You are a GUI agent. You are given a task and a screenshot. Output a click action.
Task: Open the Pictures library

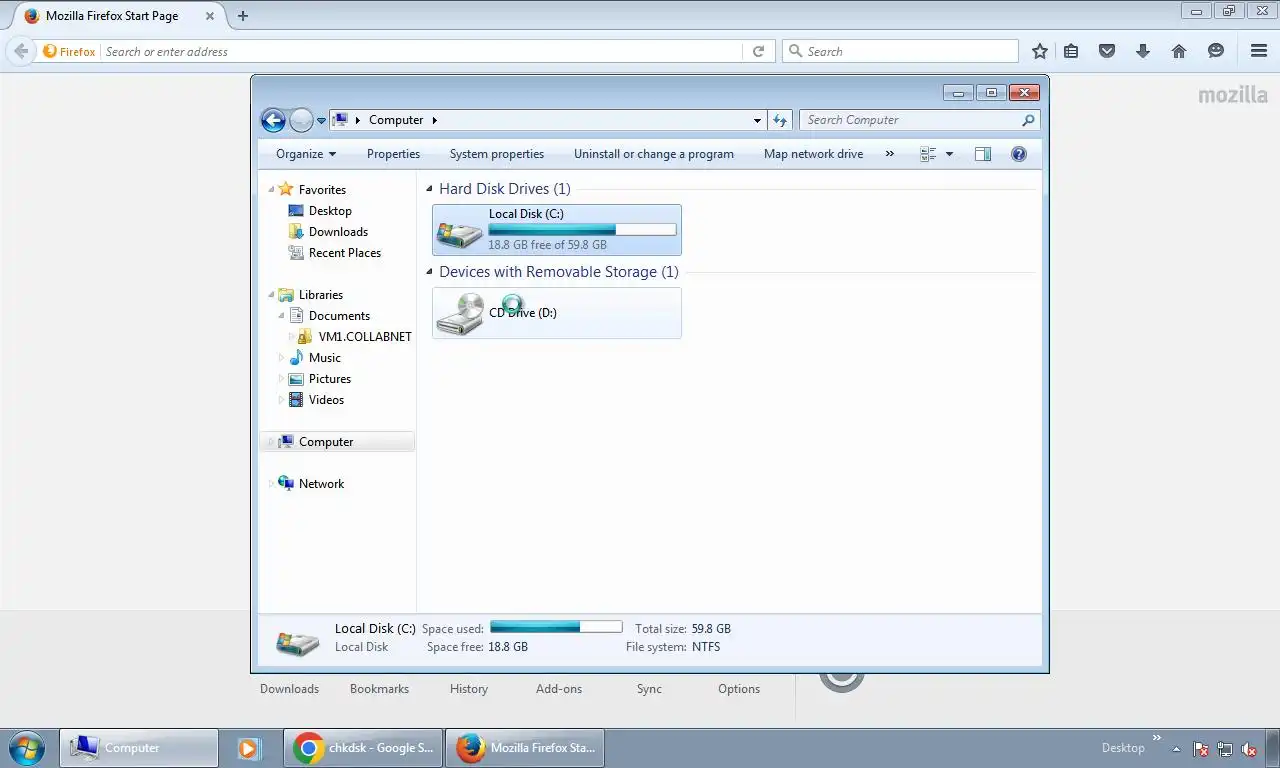tap(329, 379)
